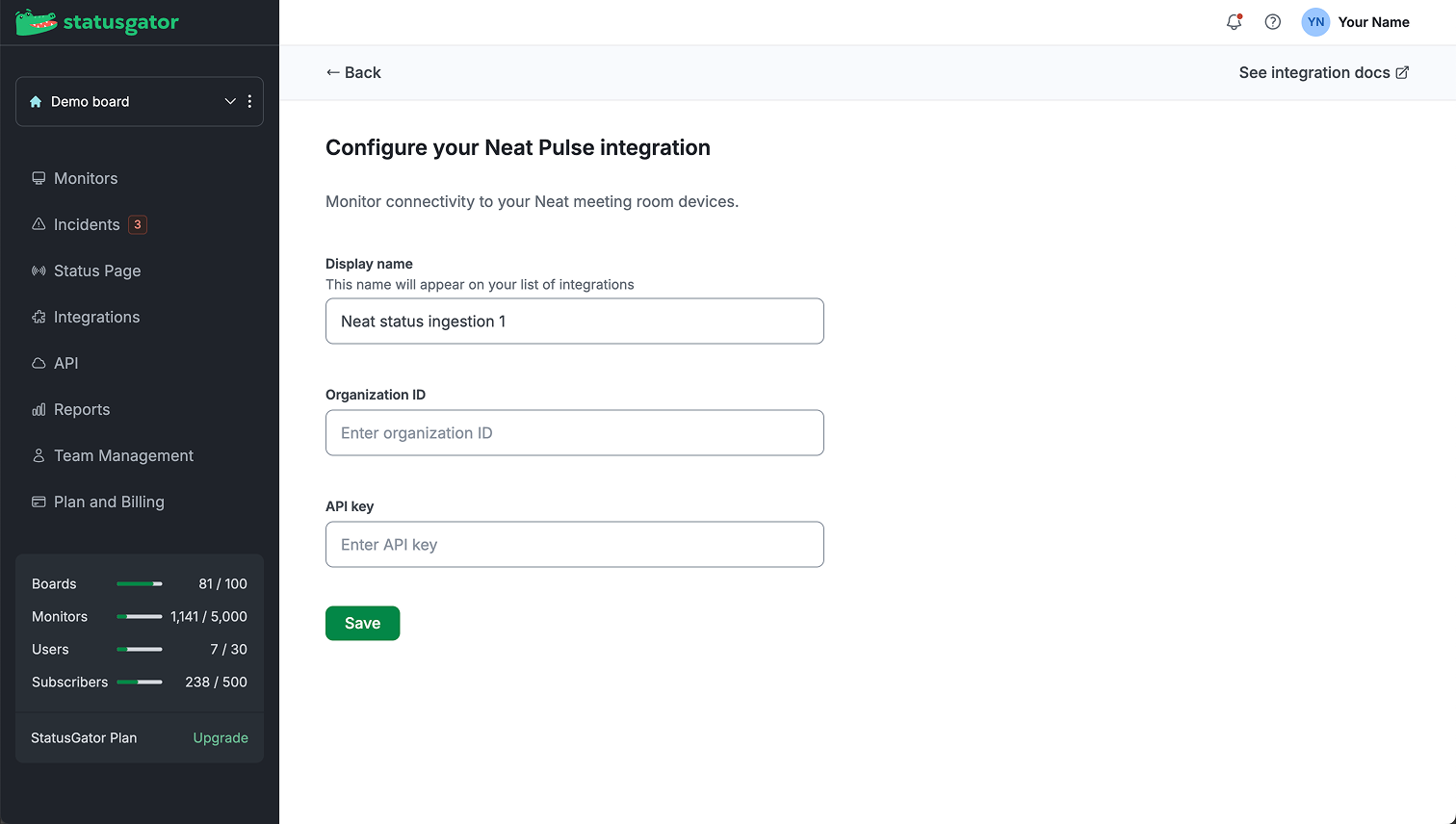This screenshot has width=1456, height=824.
Task: Click the '7 / 30' users count
Action: [229, 650]
